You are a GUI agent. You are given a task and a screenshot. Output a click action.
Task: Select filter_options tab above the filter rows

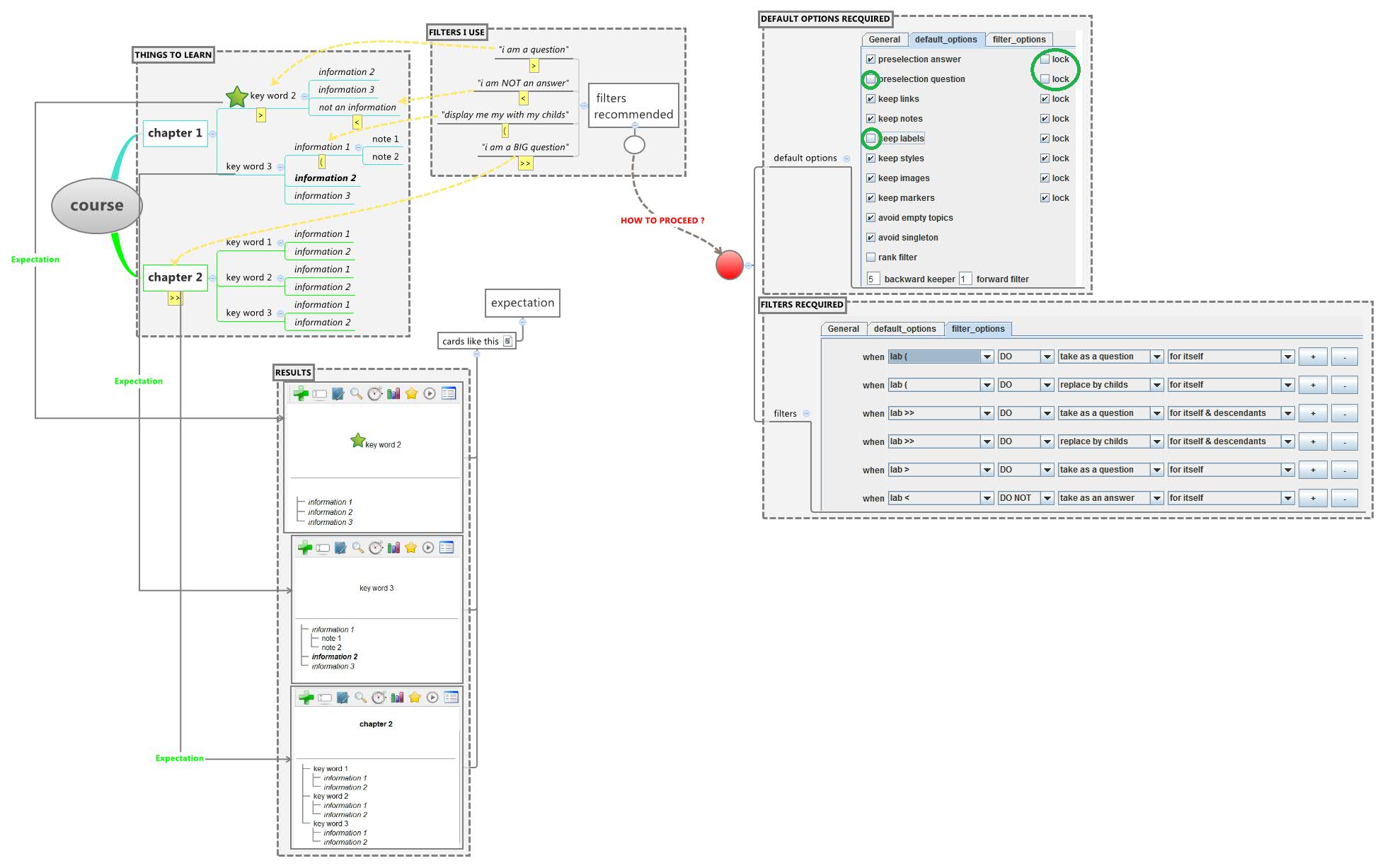tap(978, 329)
